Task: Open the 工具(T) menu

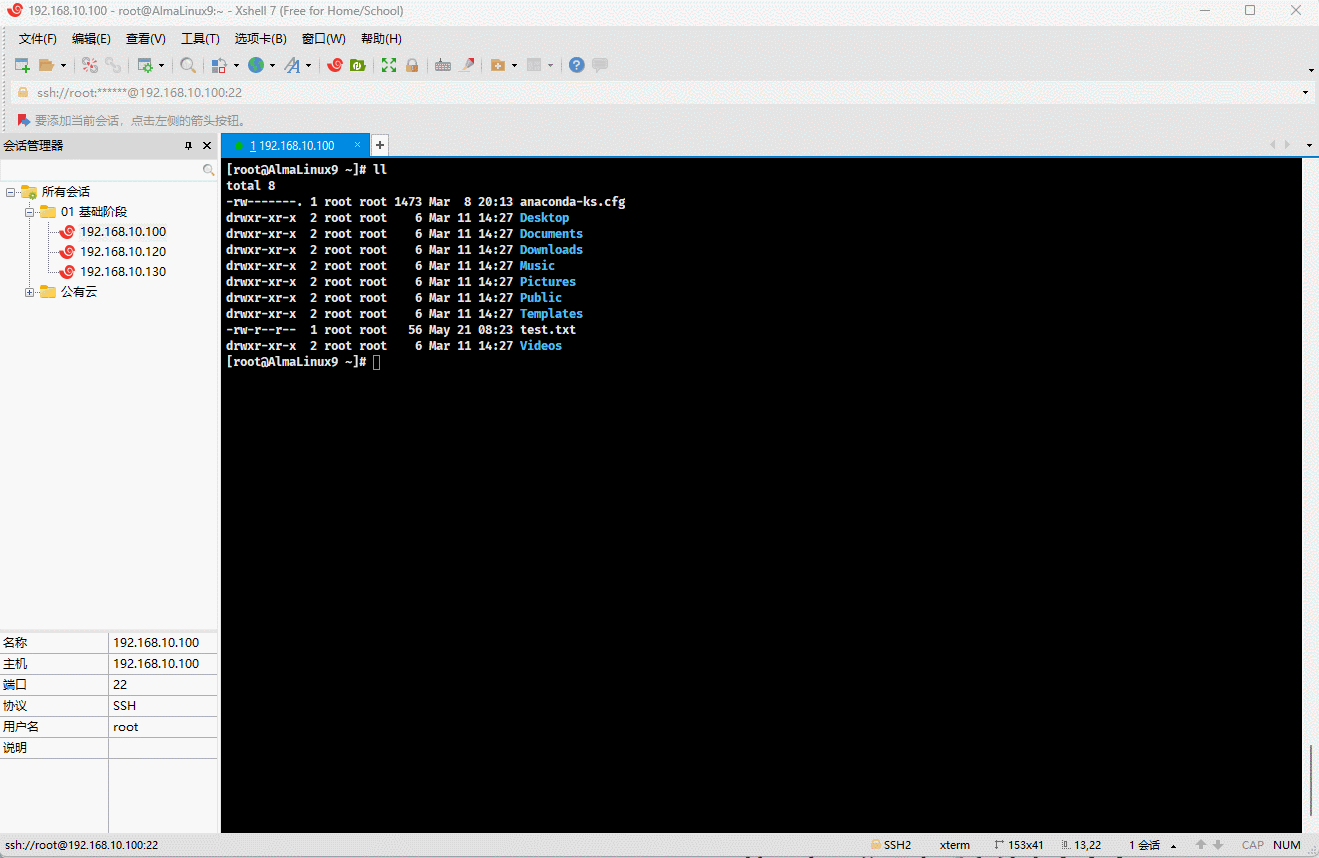Action: pos(200,39)
